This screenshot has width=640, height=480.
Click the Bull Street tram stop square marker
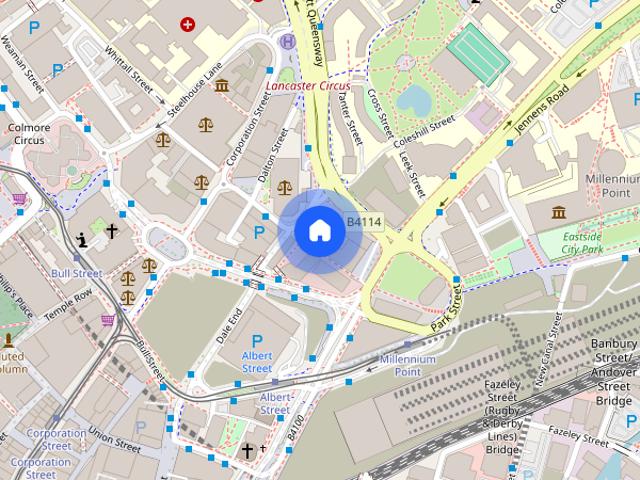[77, 258]
